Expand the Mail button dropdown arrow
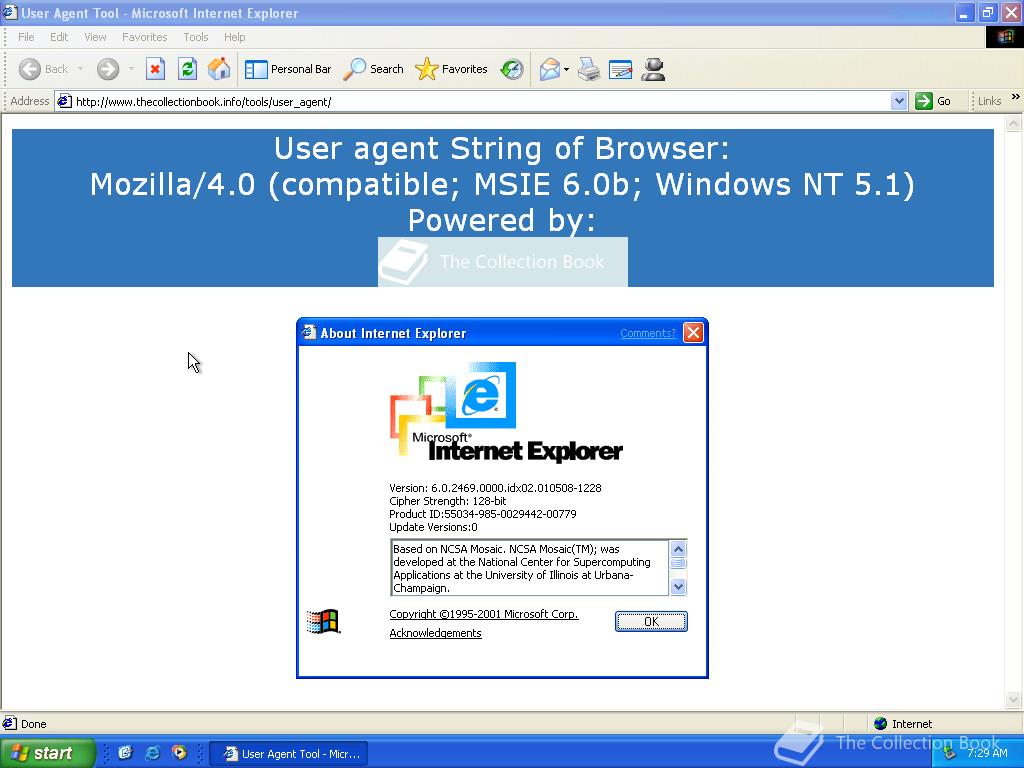 pyautogui.click(x=566, y=69)
